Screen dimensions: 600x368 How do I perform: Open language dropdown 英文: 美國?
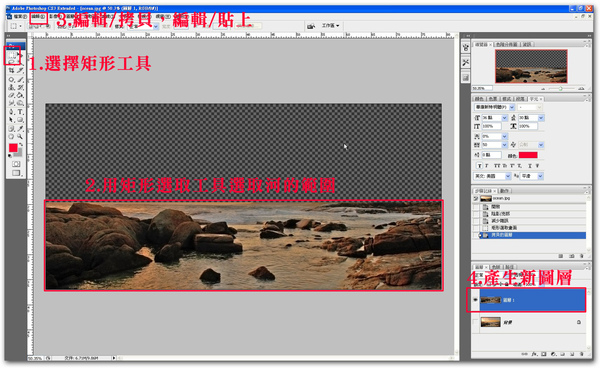click(508, 176)
